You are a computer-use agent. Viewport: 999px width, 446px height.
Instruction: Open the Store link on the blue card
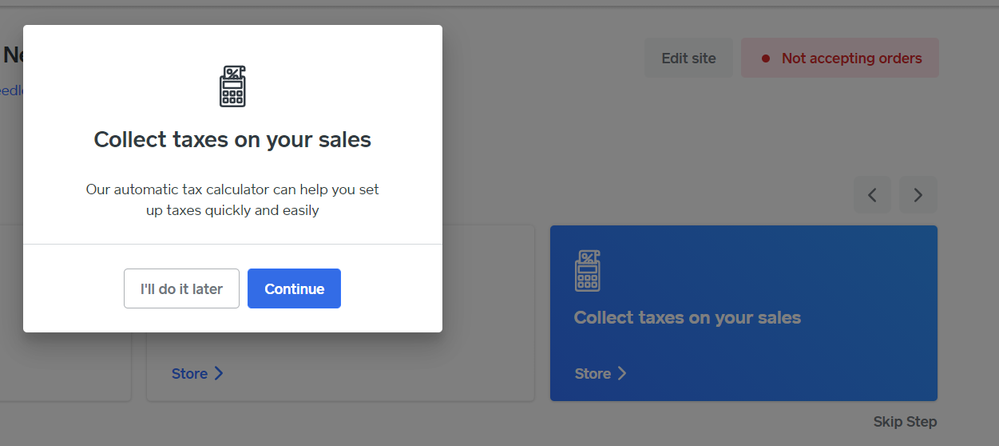click(x=592, y=373)
